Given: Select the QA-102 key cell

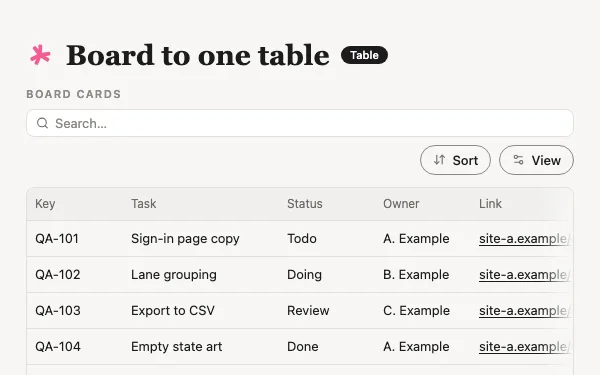Looking at the screenshot, I should coord(58,275).
